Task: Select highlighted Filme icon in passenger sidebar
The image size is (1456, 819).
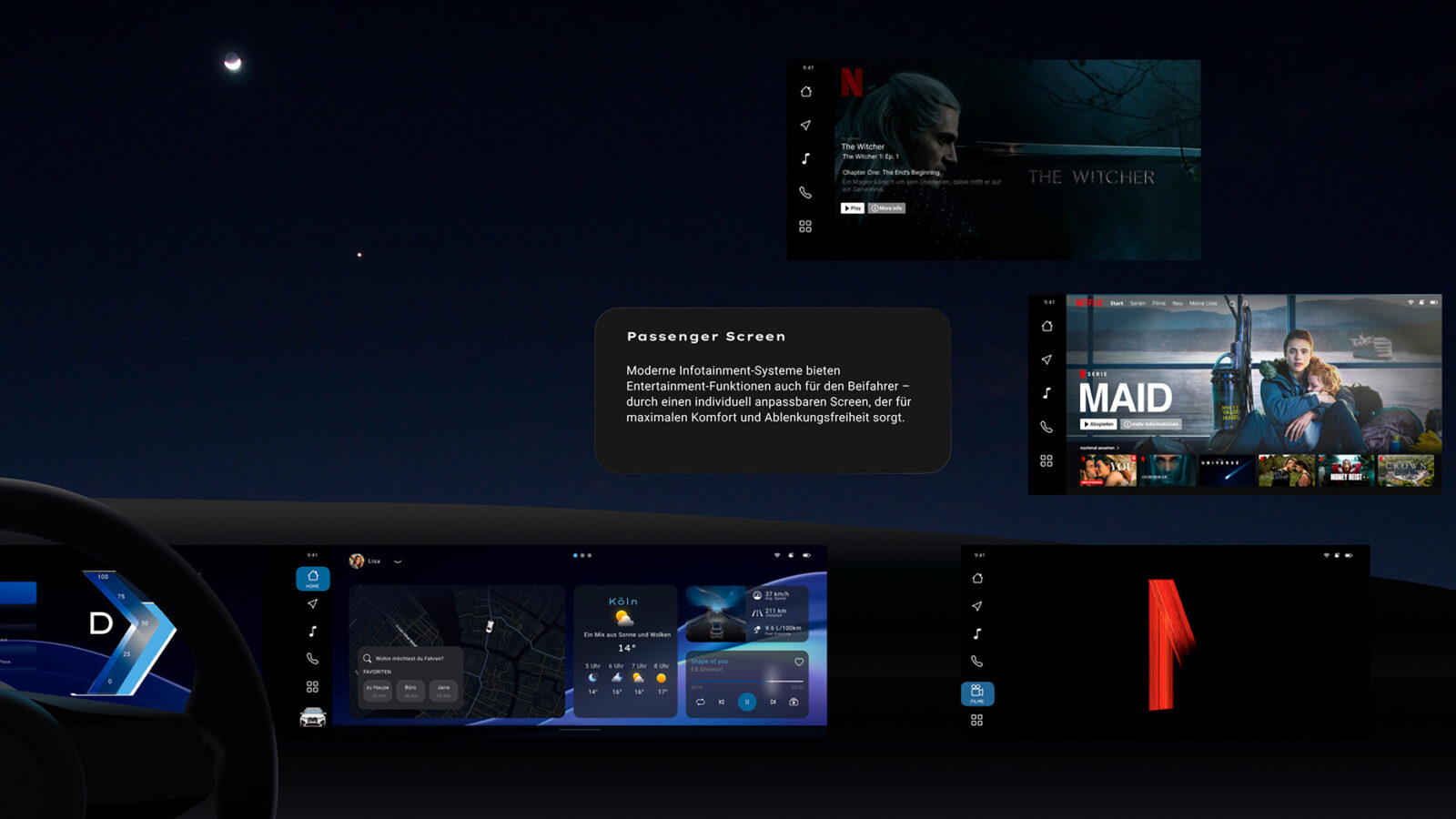Action: pyautogui.click(x=977, y=693)
